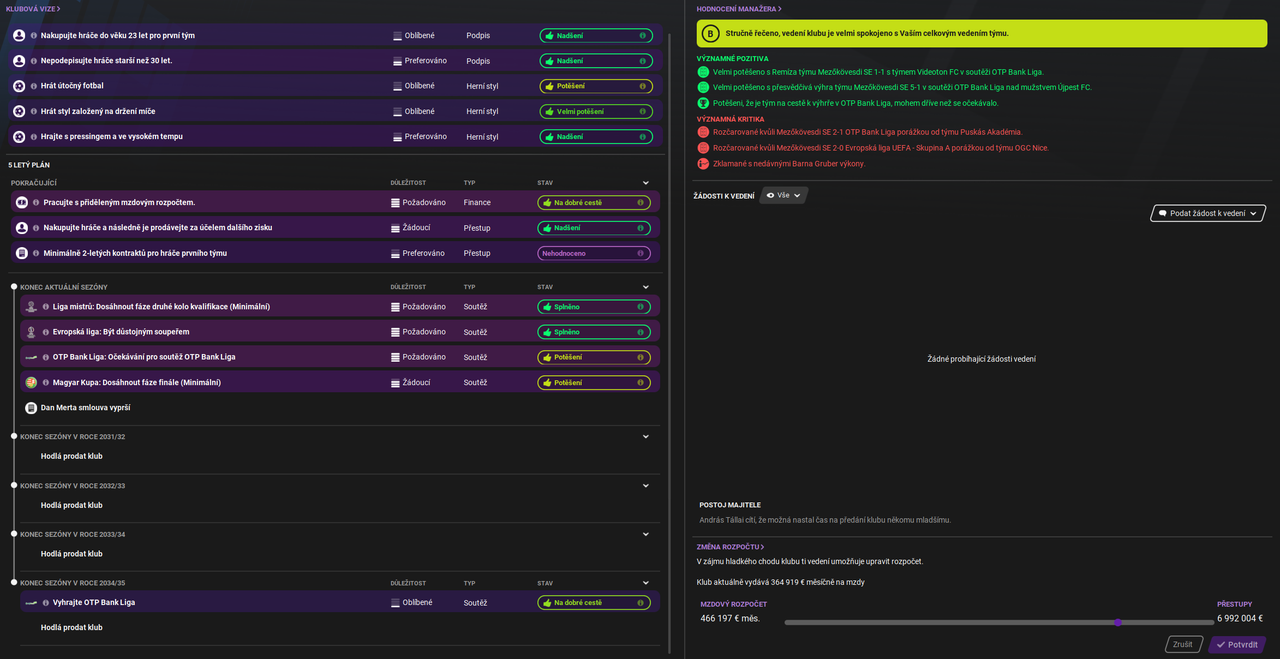Click the transfer budget value '6 992 004 €'

[x=1240, y=619]
